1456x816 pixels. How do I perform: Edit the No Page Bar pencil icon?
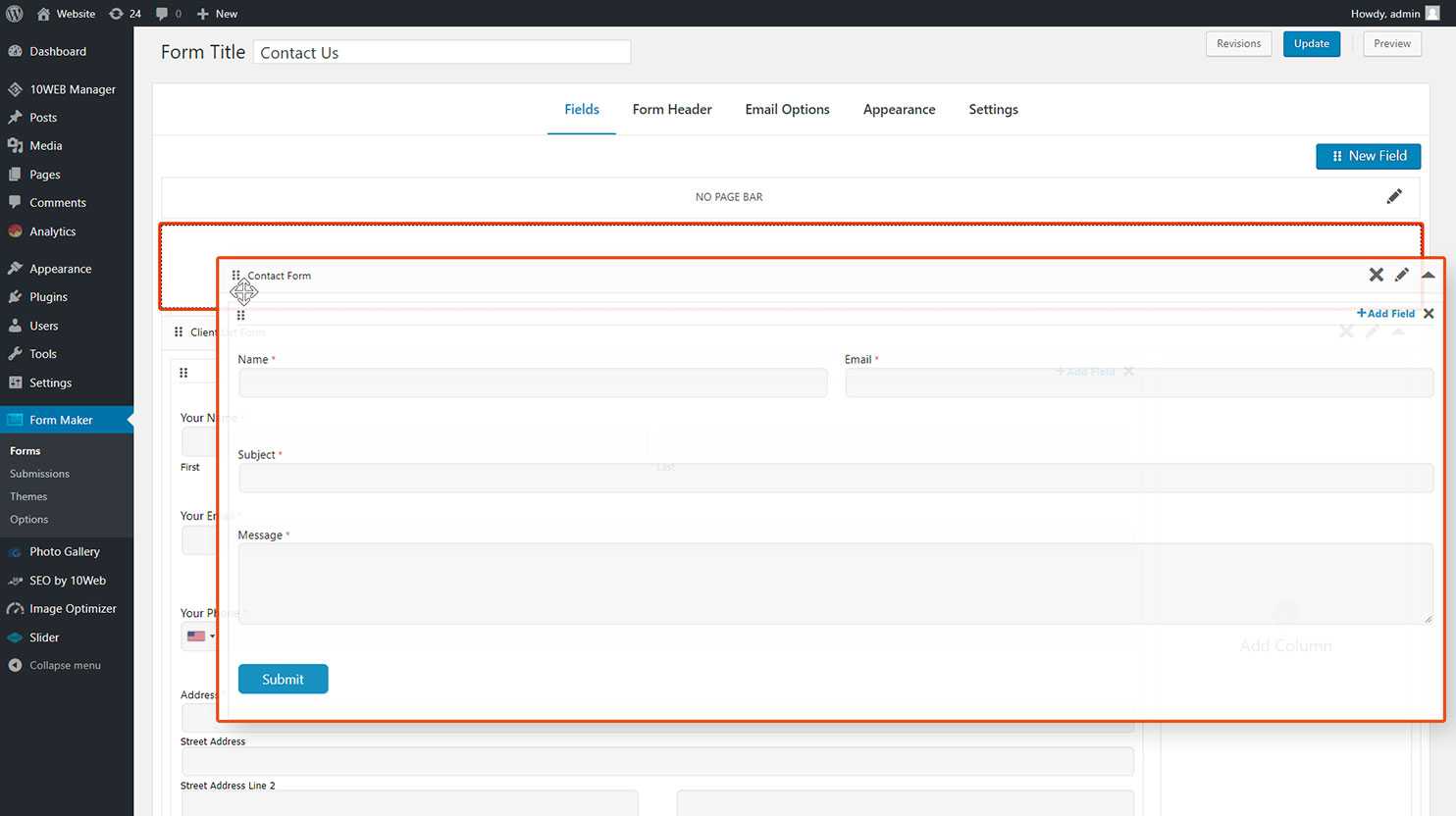coord(1394,196)
